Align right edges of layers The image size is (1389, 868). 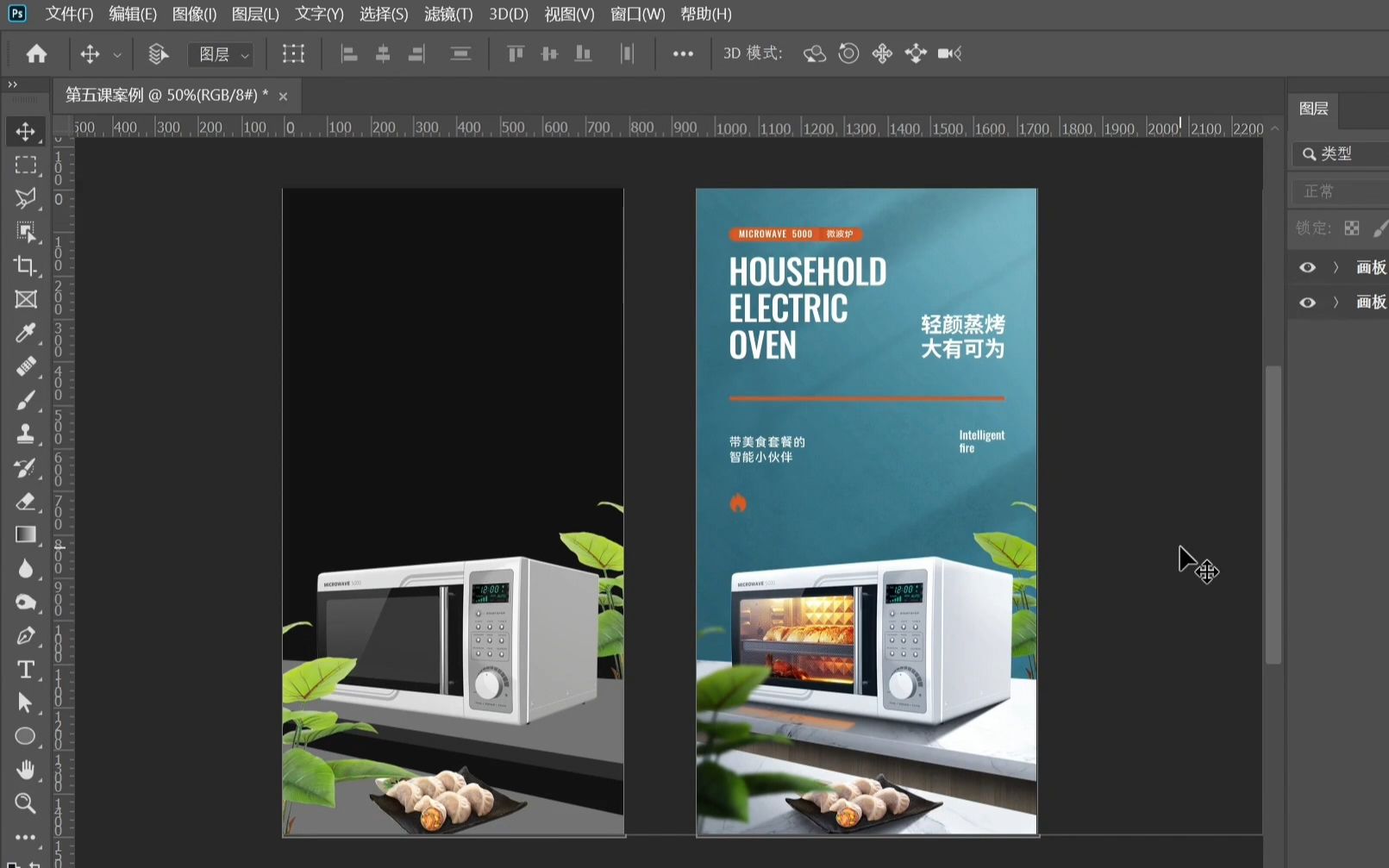pyautogui.click(x=416, y=53)
